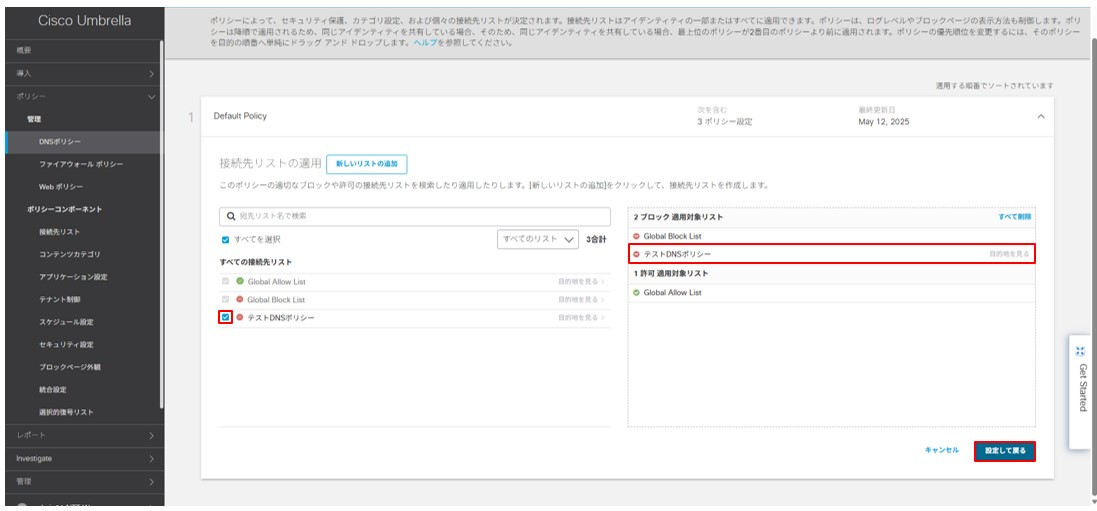1097x511 pixels.
Task: Click the 1 許可 適用対象リスト heading
Action: pos(671,274)
